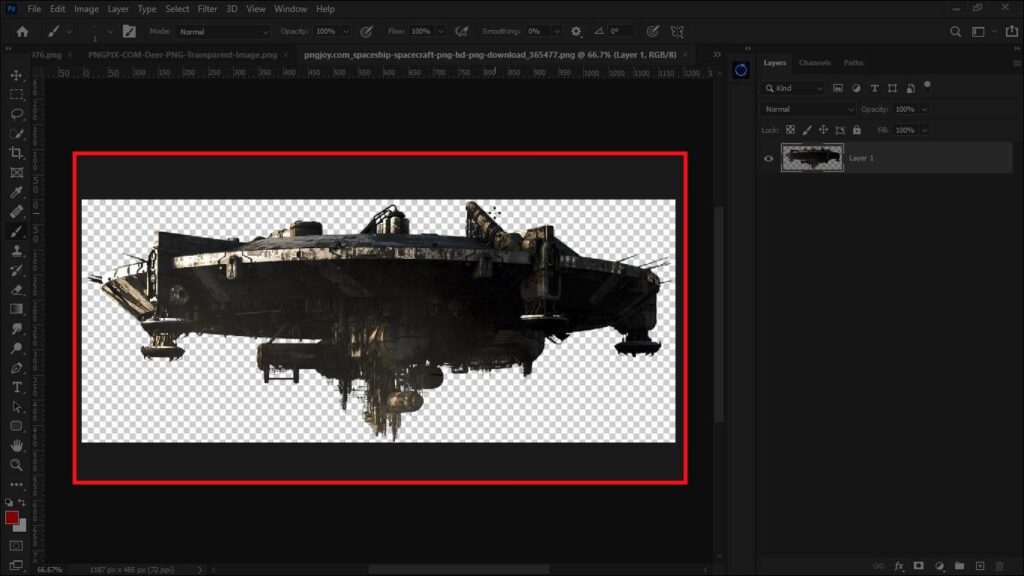Toggle lock position

(x=824, y=130)
